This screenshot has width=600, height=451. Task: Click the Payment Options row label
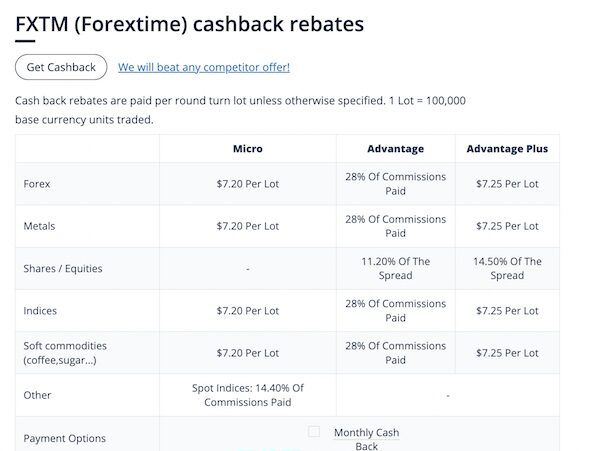(x=64, y=438)
